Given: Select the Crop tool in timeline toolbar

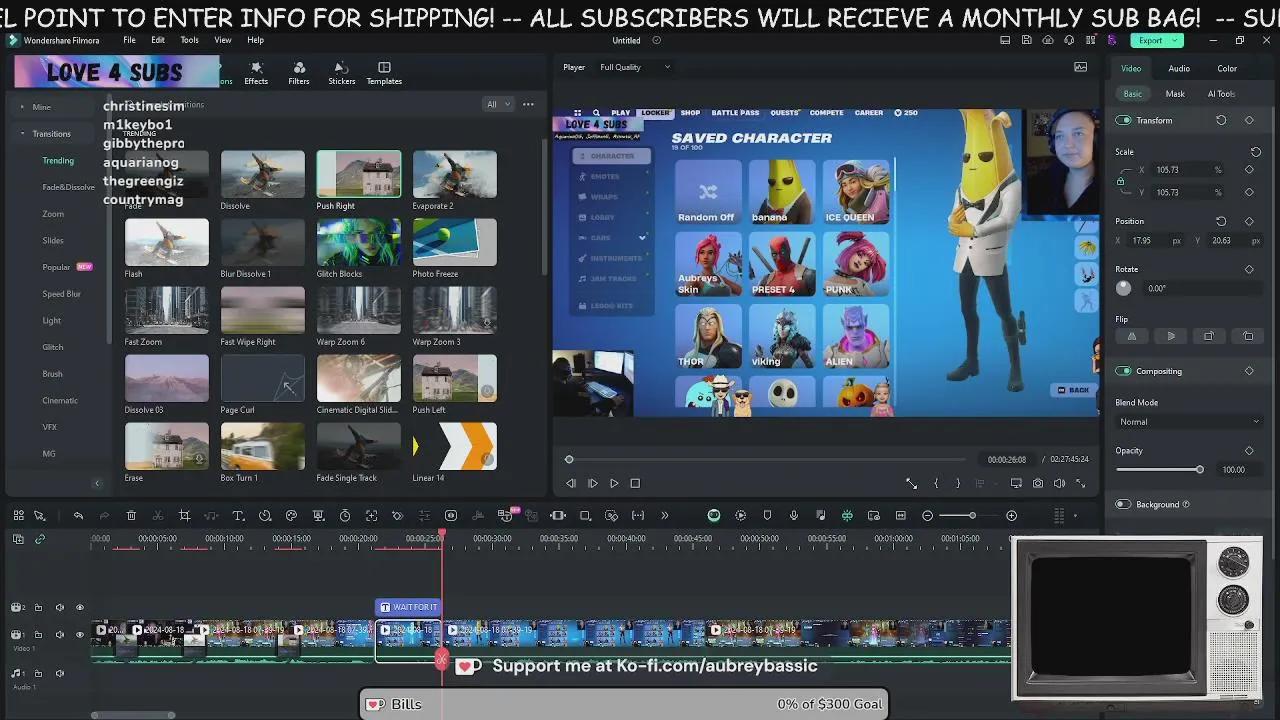Looking at the screenshot, I should pos(185,516).
